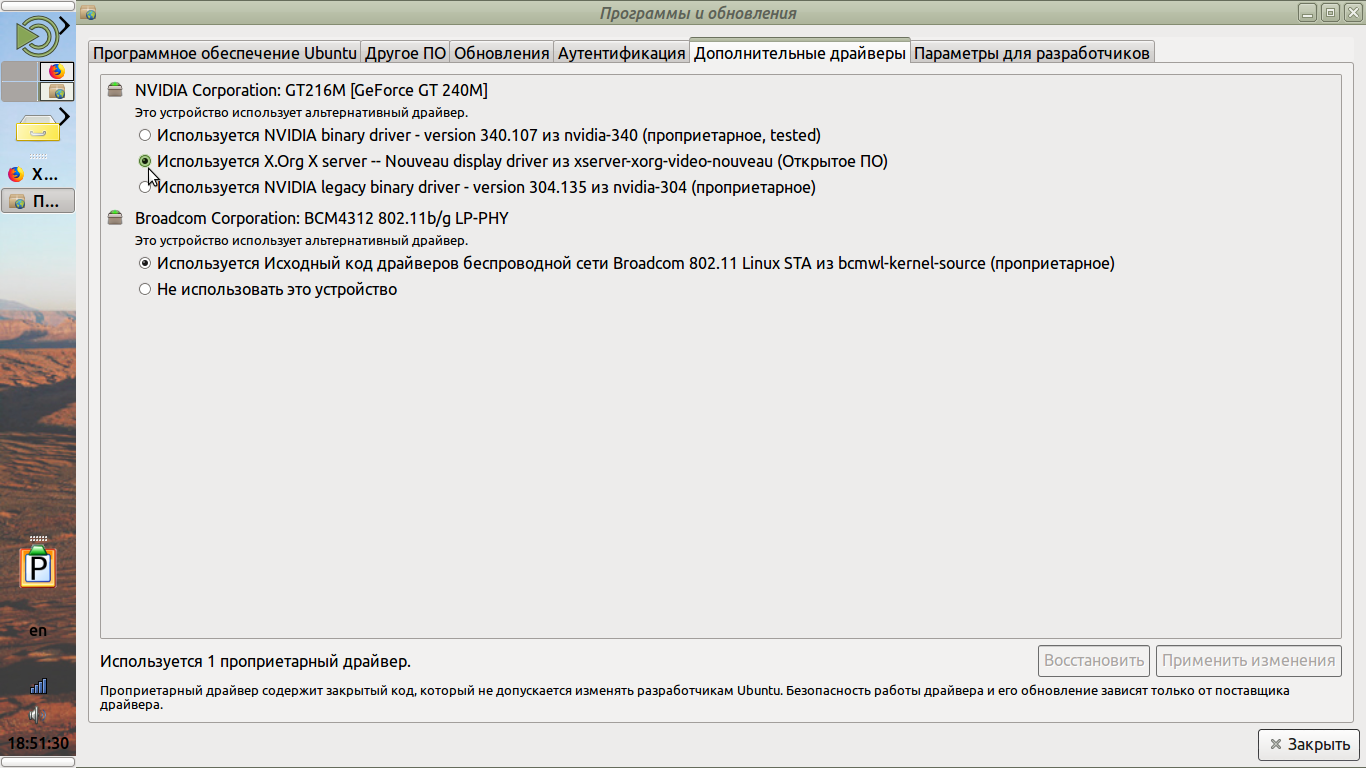Close the dialog with the Закрыть button
The height and width of the screenshot is (768, 1366).
[x=1309, y=744]
